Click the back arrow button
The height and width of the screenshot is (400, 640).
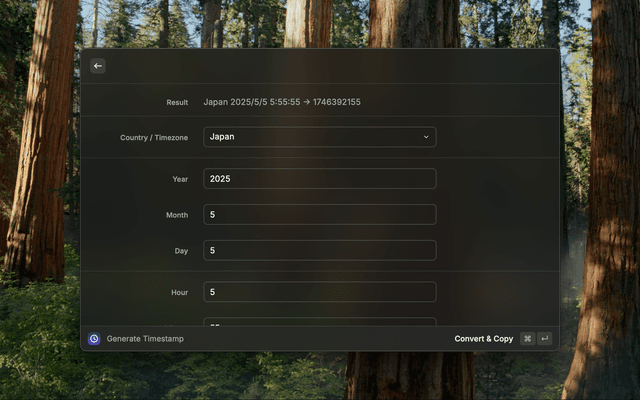(x=98, y=66)
